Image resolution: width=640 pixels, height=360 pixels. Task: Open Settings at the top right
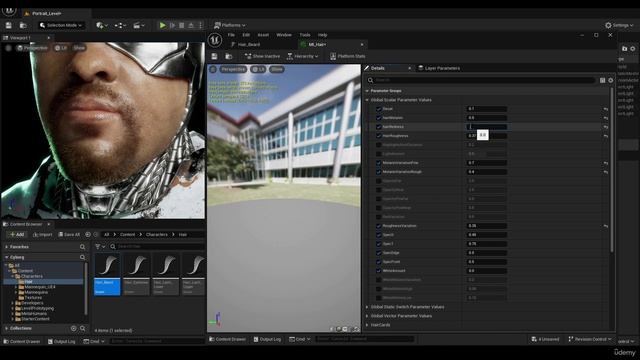click(x=619, y=25)
